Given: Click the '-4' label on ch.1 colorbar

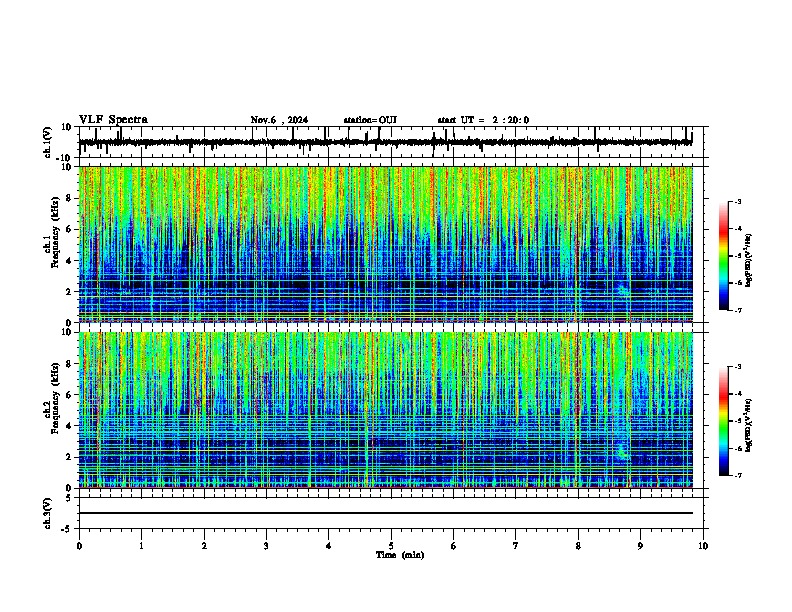Looking at the screenshot, I should (x=738, y=229).
